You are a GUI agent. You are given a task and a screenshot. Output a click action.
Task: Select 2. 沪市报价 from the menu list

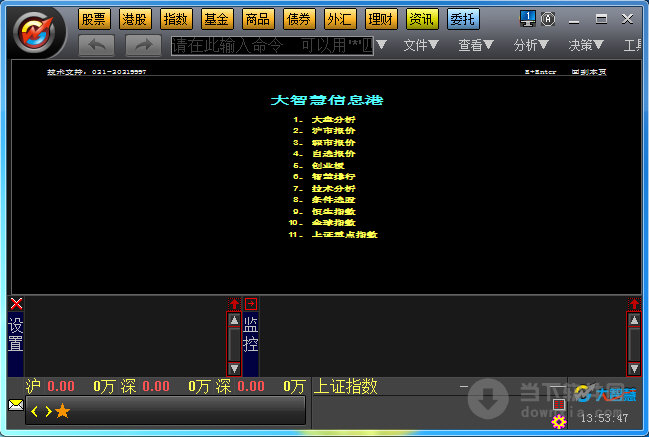[x=324, y=131]
